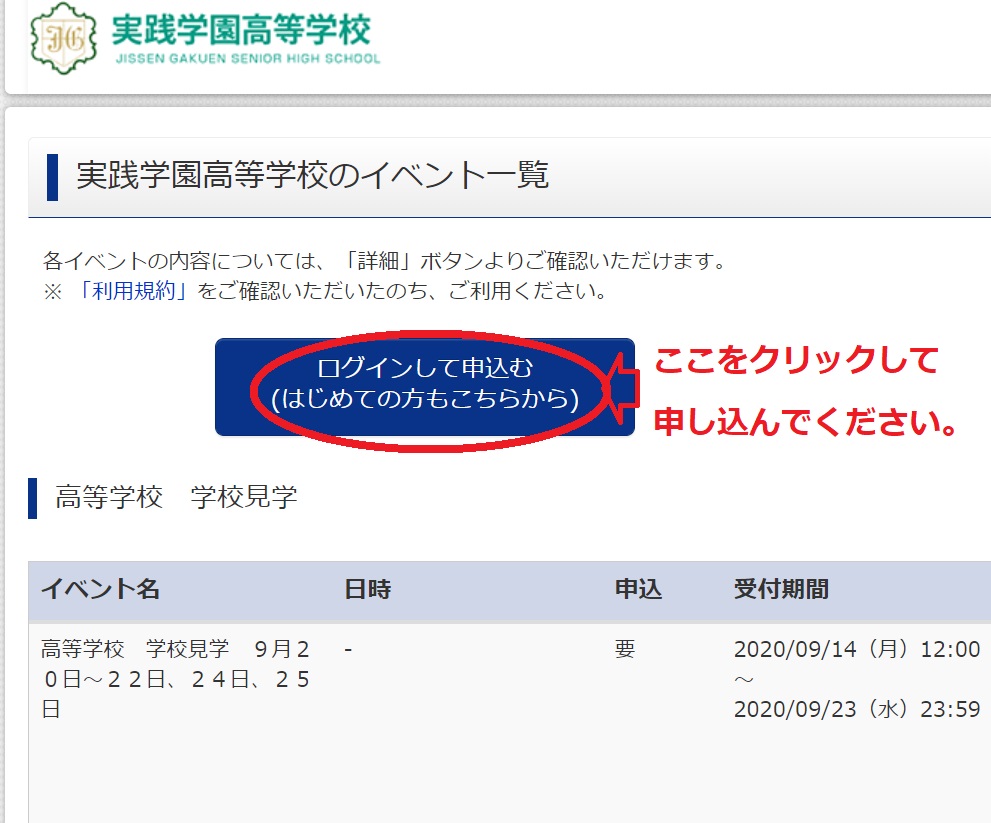
Task: Click the 実践学園高等学校のイベント一覧 page heading
Action: point(313,176)
